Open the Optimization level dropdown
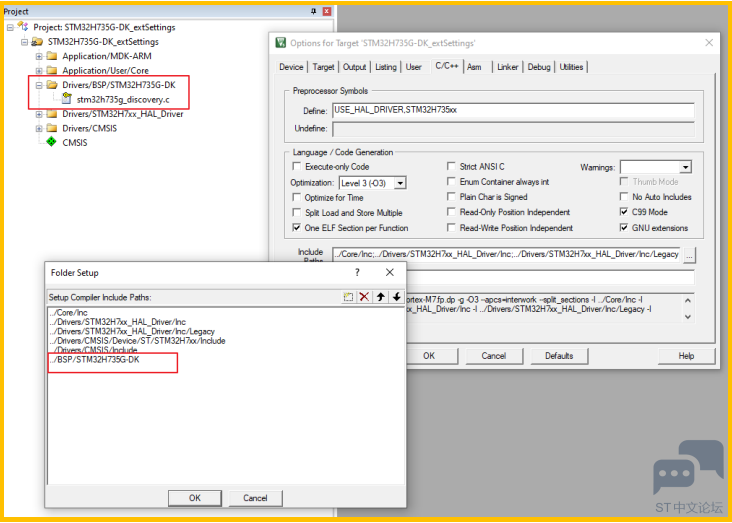732x523 pixels. (x=401, y=183)
